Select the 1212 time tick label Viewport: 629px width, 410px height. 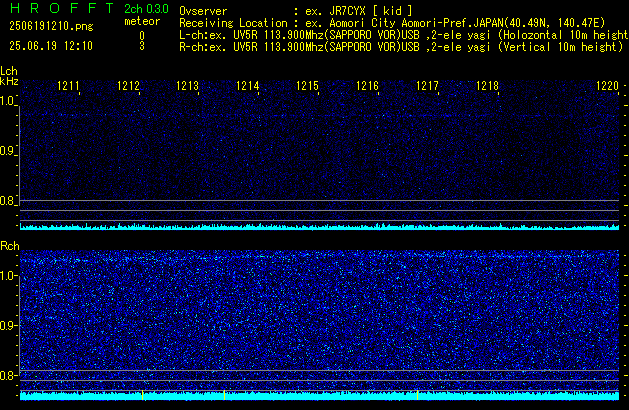128,86
